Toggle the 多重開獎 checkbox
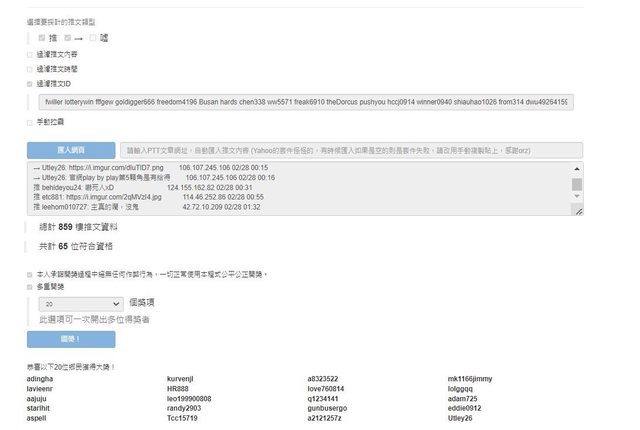 click(x=29, y=286)
